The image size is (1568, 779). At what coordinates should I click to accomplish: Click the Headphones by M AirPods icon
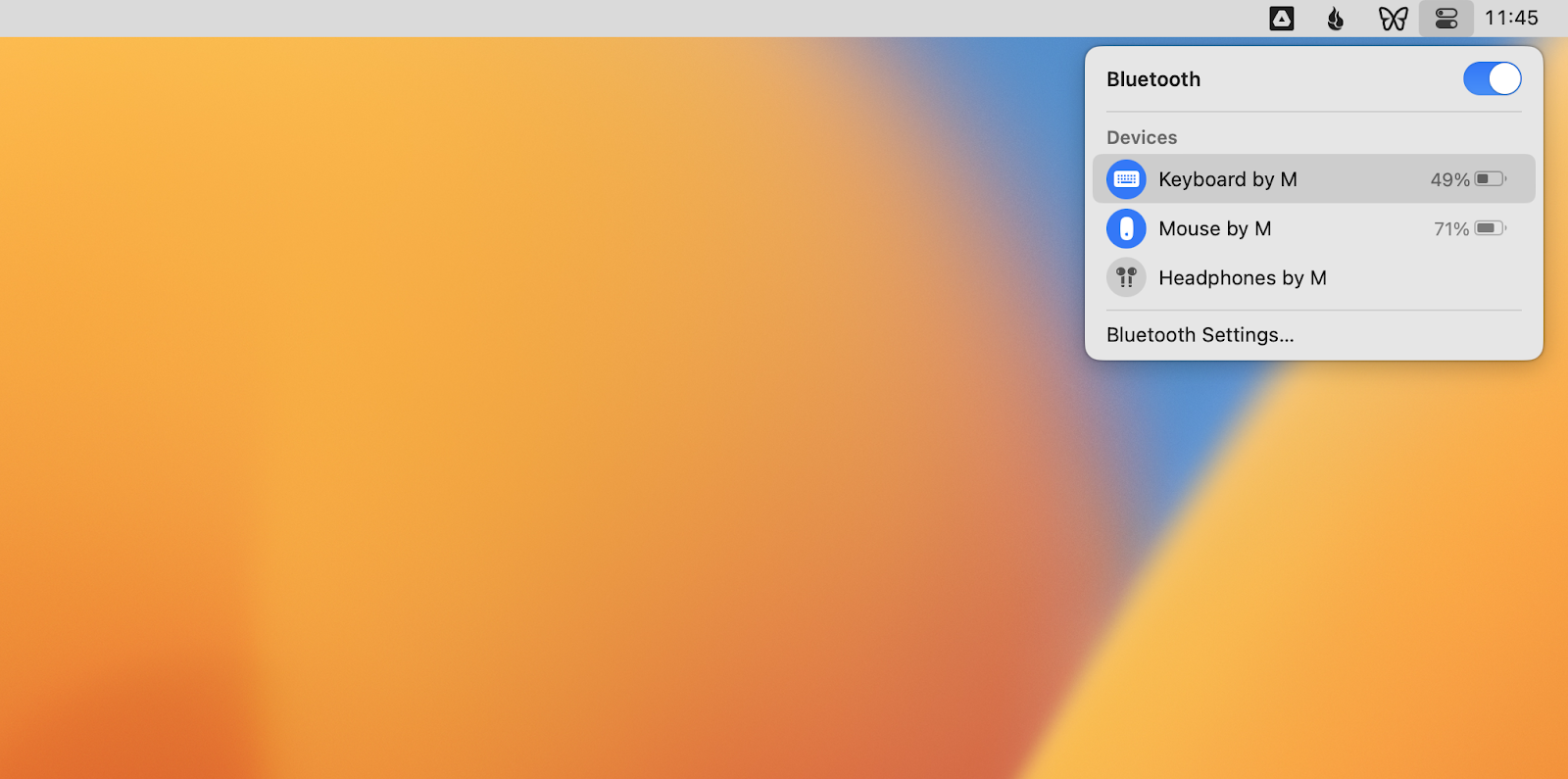1126,277
